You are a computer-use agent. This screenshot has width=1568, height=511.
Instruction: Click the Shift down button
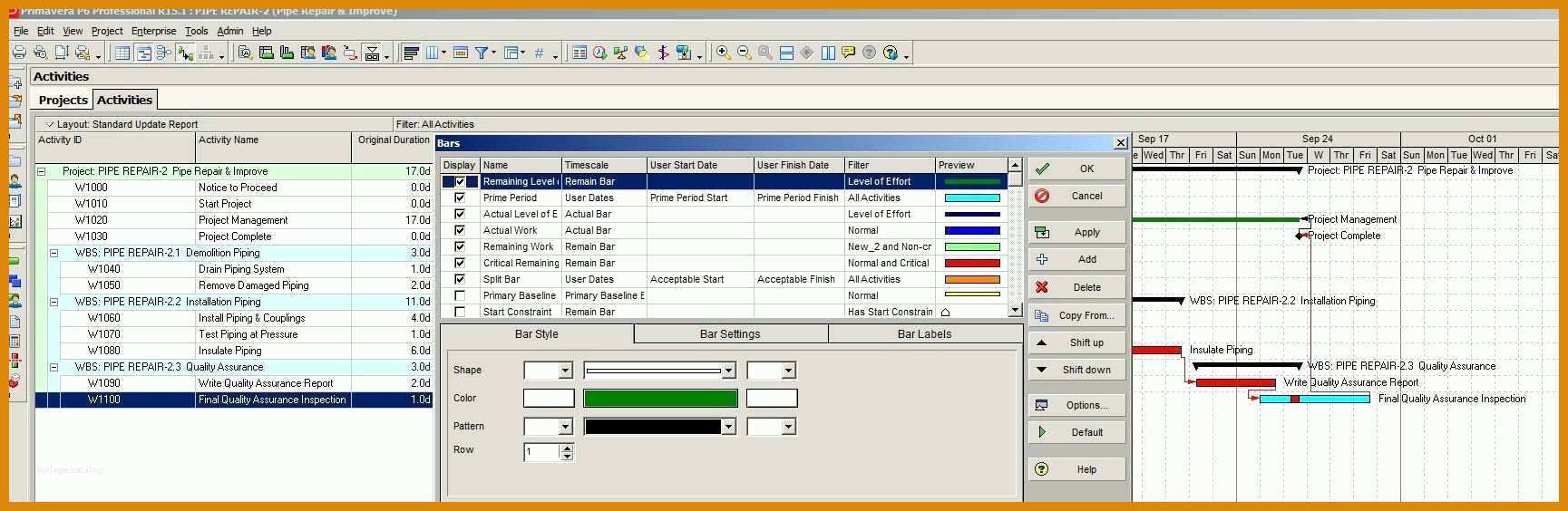point(1077,370)
